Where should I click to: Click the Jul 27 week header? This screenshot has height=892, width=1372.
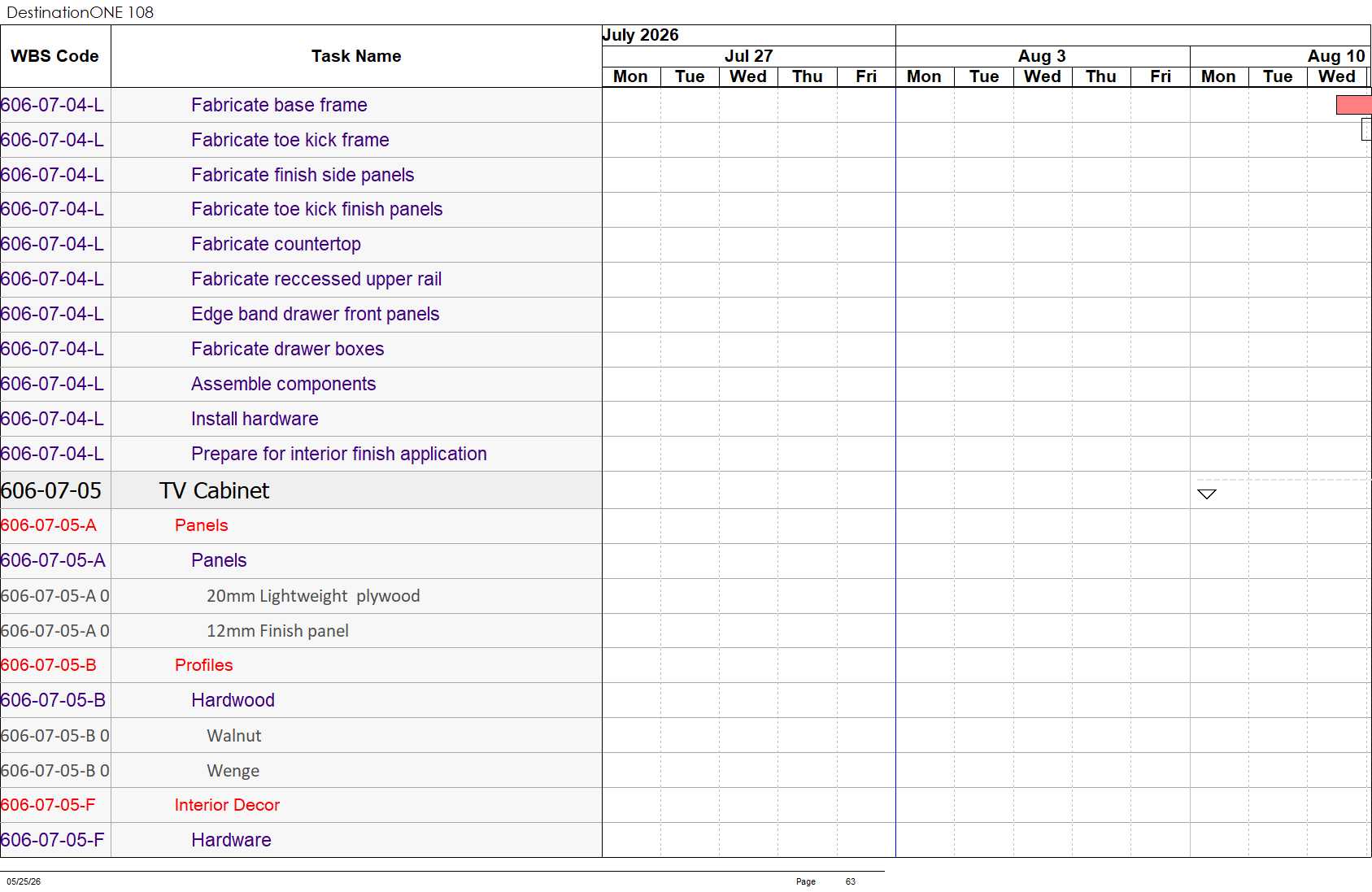coord(748,56)
